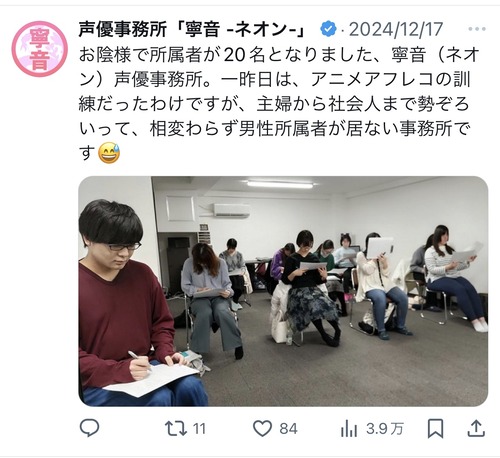
Task: Click the air conditioner in the photo
Action: click(232, 210)
